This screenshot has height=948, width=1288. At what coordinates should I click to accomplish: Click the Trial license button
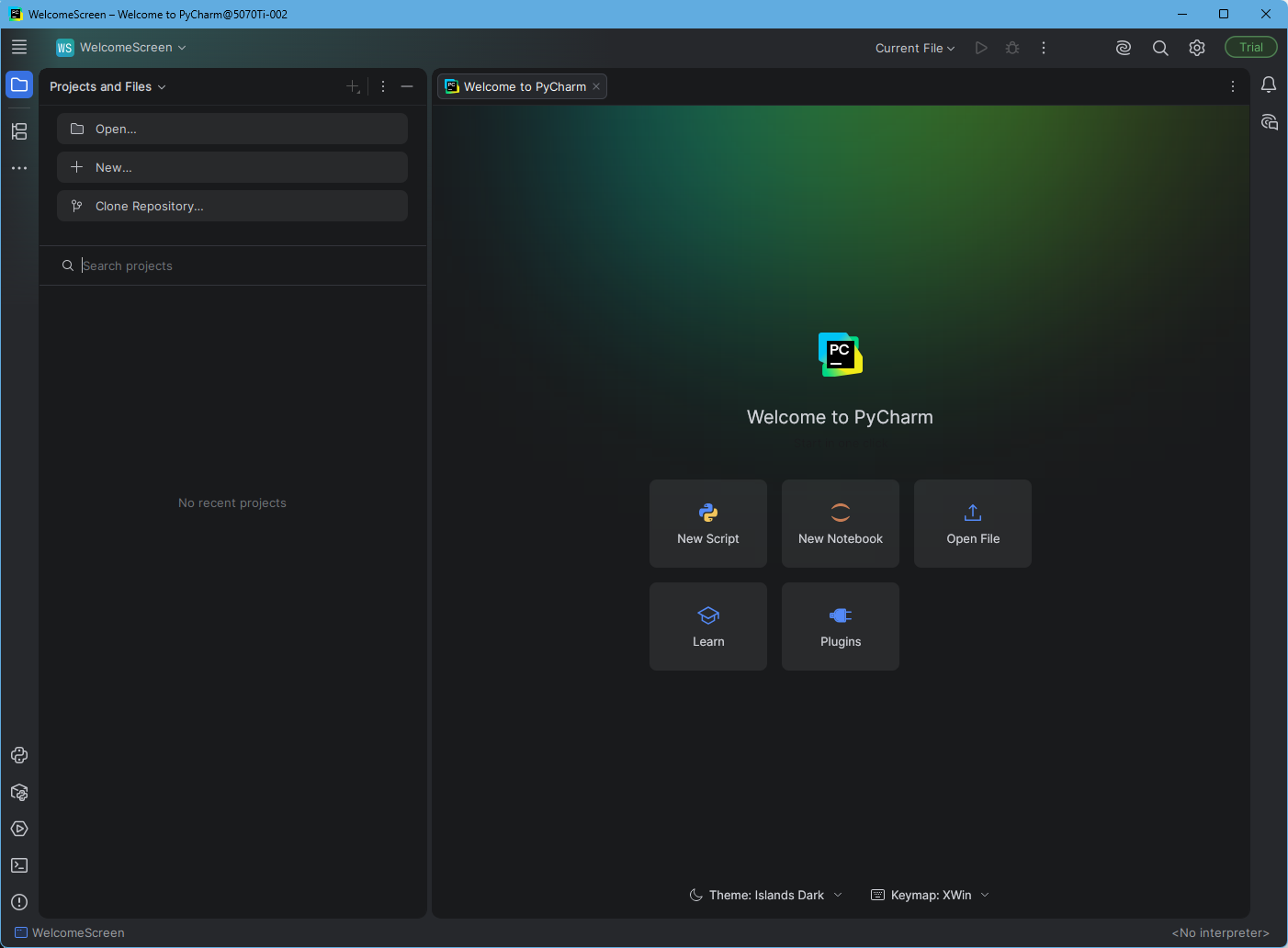tap(1251, 48)
